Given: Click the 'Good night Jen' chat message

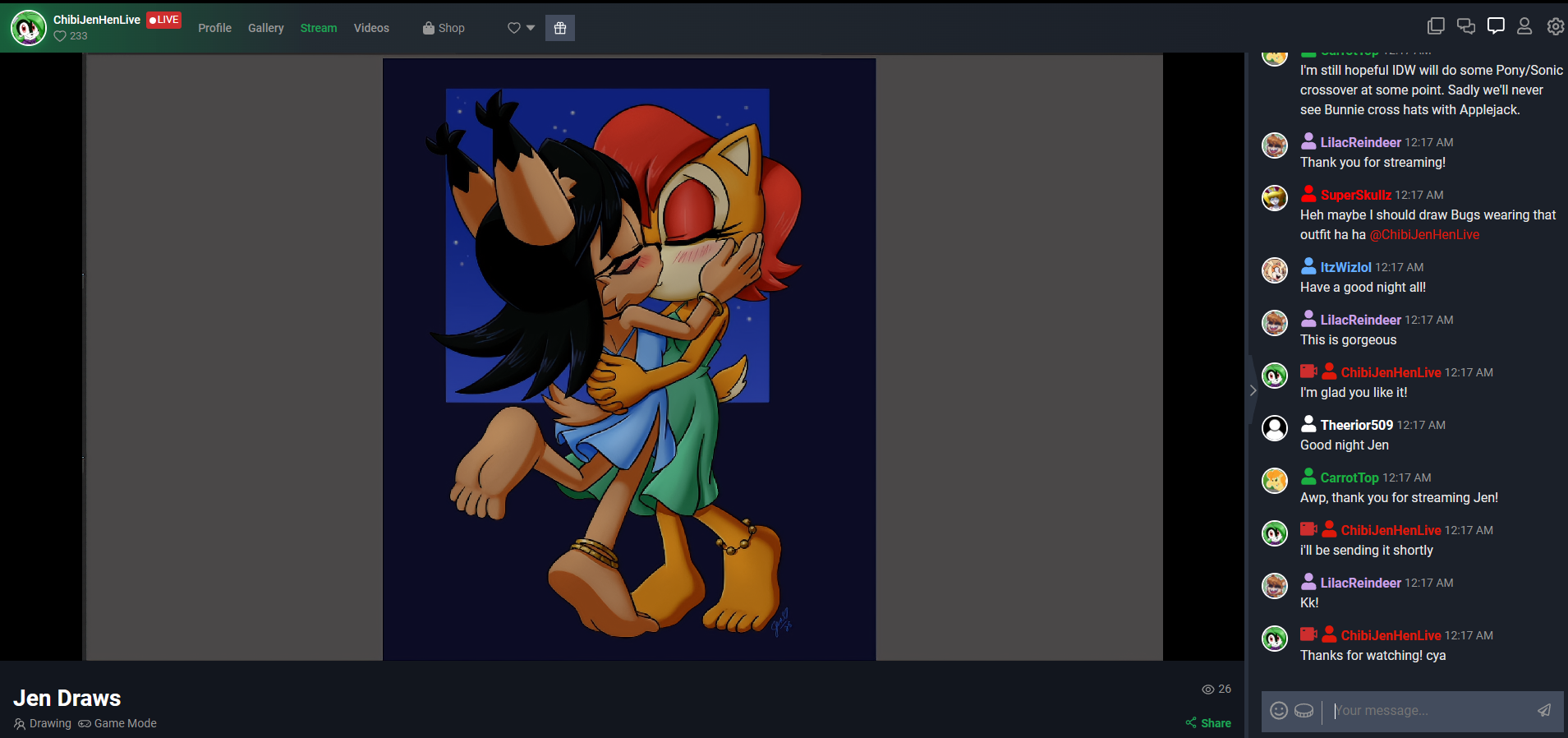Looking at the screenshot, I should tap(1345, 445).
